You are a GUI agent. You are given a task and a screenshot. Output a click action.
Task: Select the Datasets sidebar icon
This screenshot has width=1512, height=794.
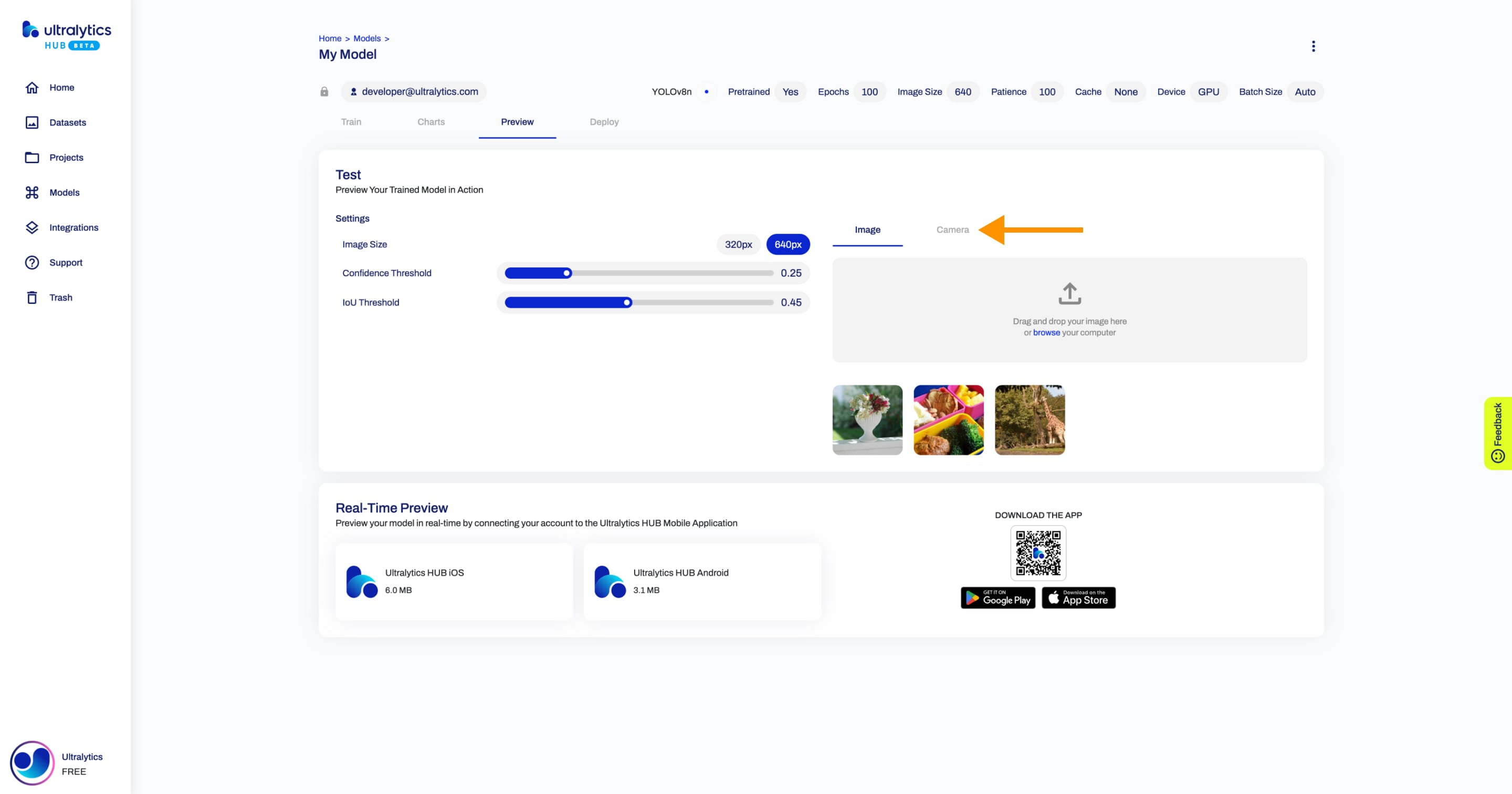tap(32, 122)
